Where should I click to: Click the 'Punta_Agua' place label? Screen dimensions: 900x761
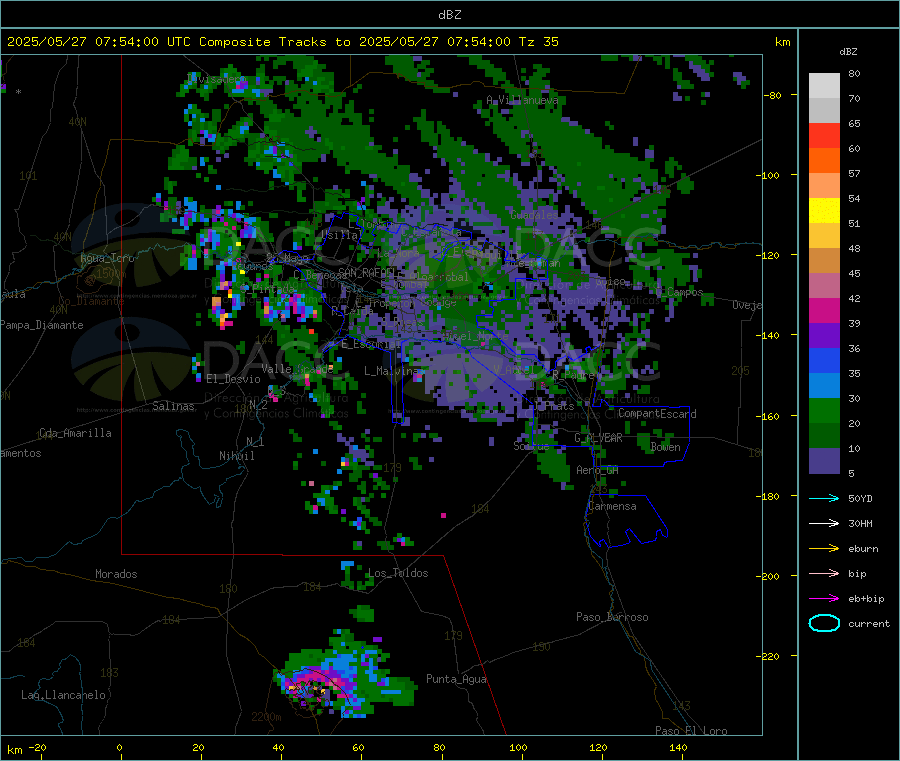tap(456, 679)
